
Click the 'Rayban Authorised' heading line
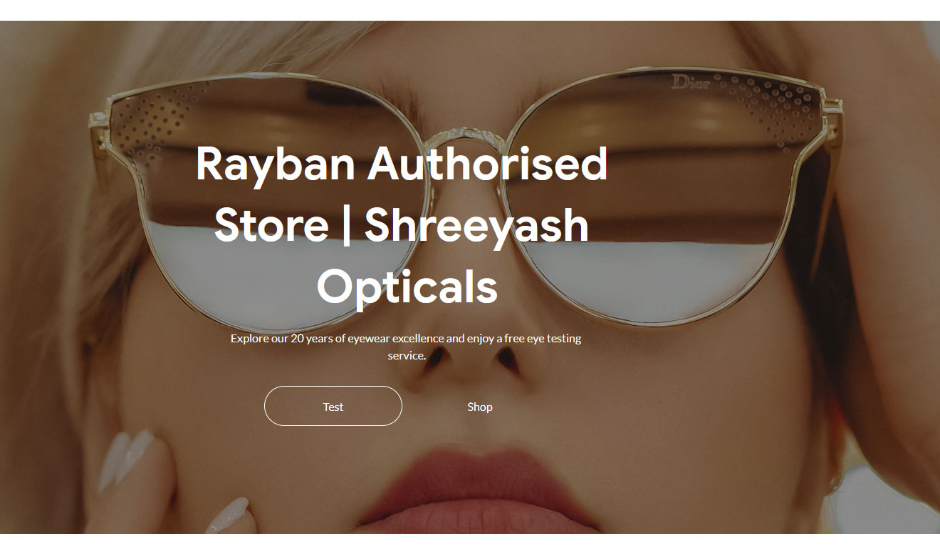pyautogui.click(x=402, y=164)
